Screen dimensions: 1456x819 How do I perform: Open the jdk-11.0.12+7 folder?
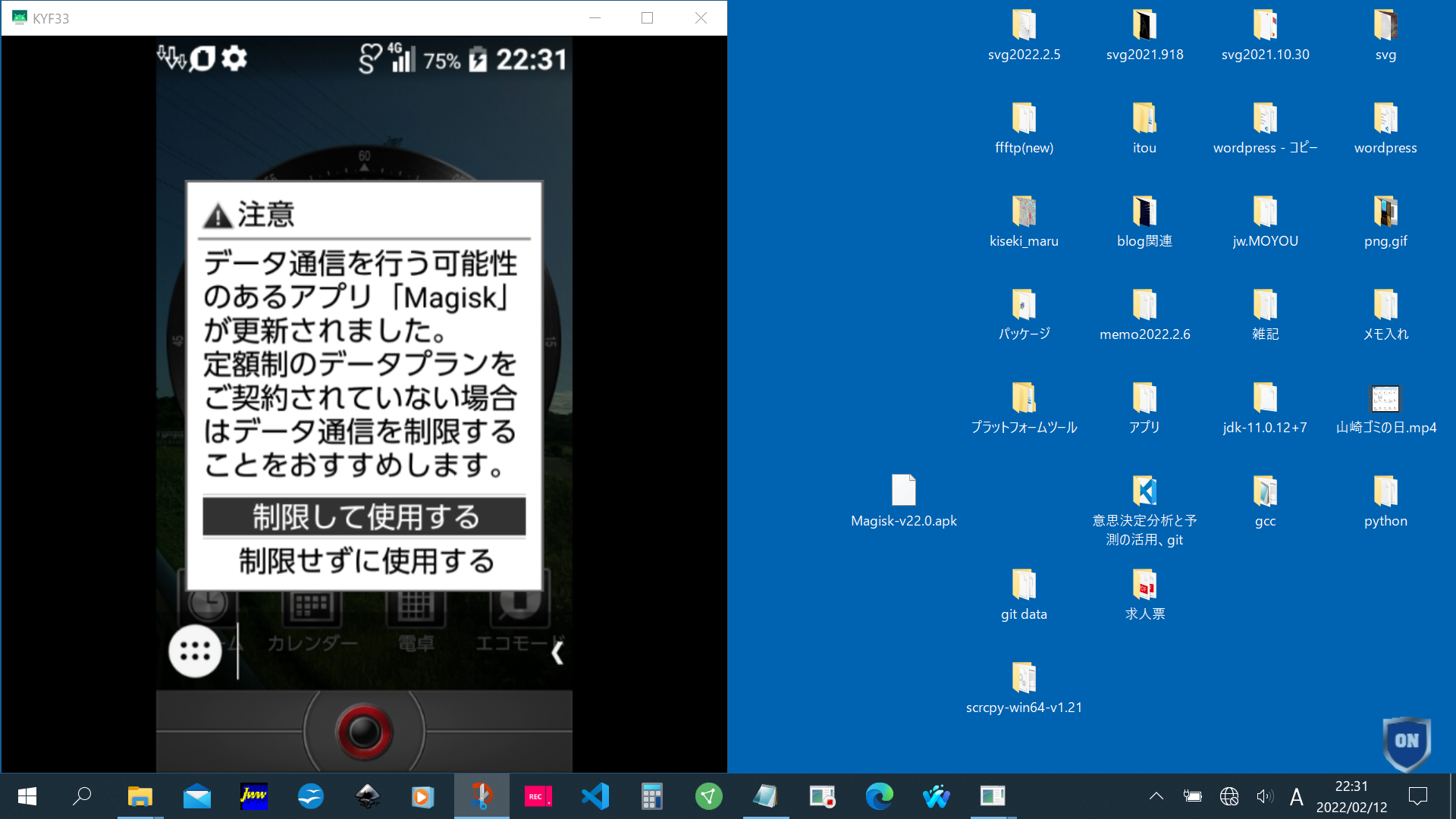coord(1264,398)
